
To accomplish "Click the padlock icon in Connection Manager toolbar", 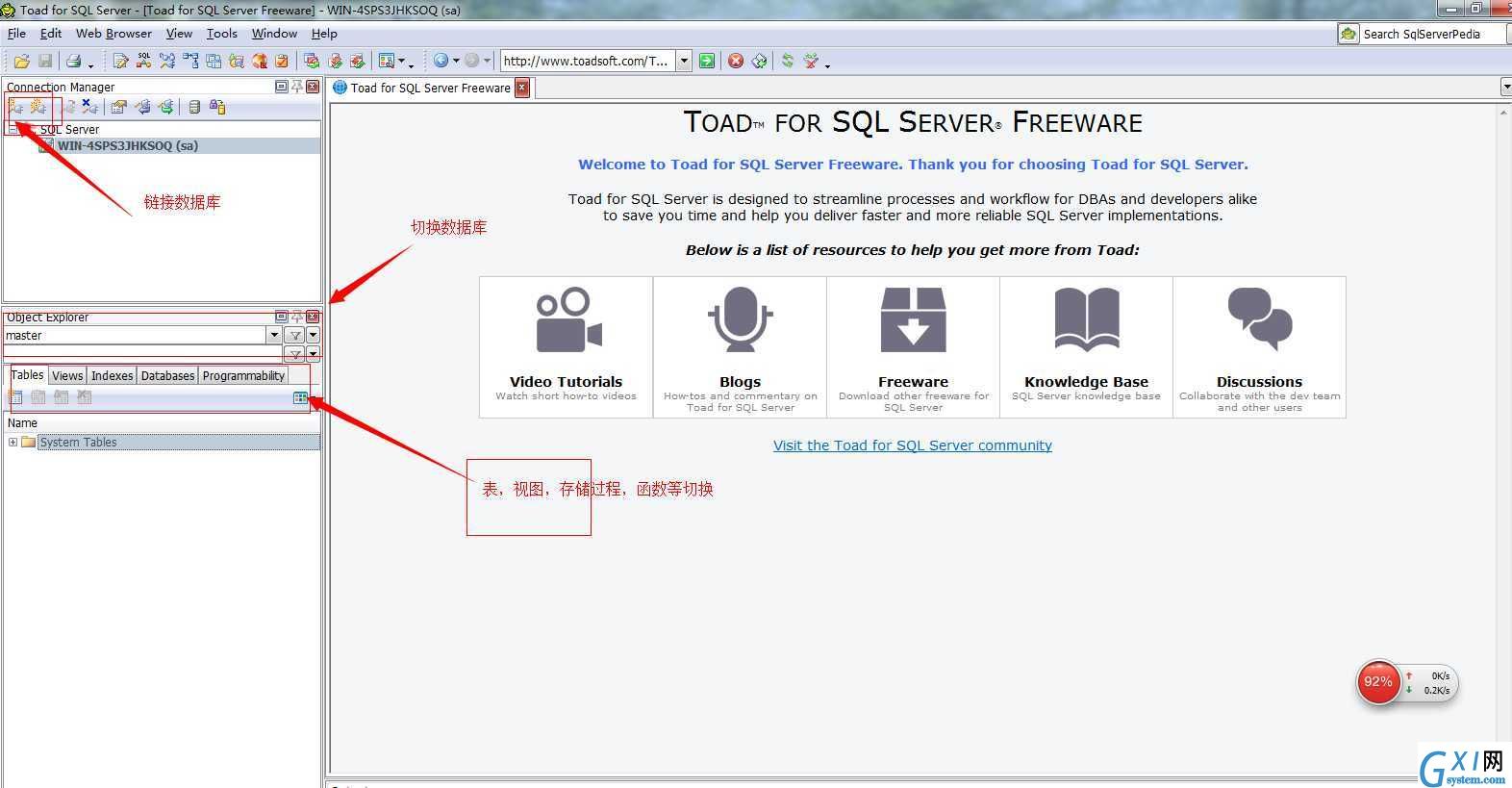I will coord(217,107).
